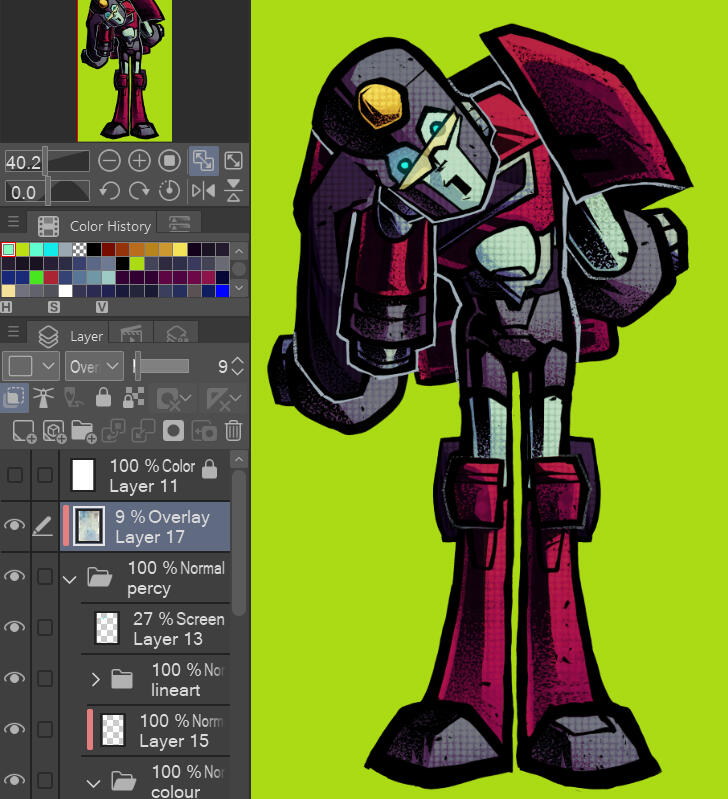
Task: Create a new vector layer
Action: coord(54,431)
